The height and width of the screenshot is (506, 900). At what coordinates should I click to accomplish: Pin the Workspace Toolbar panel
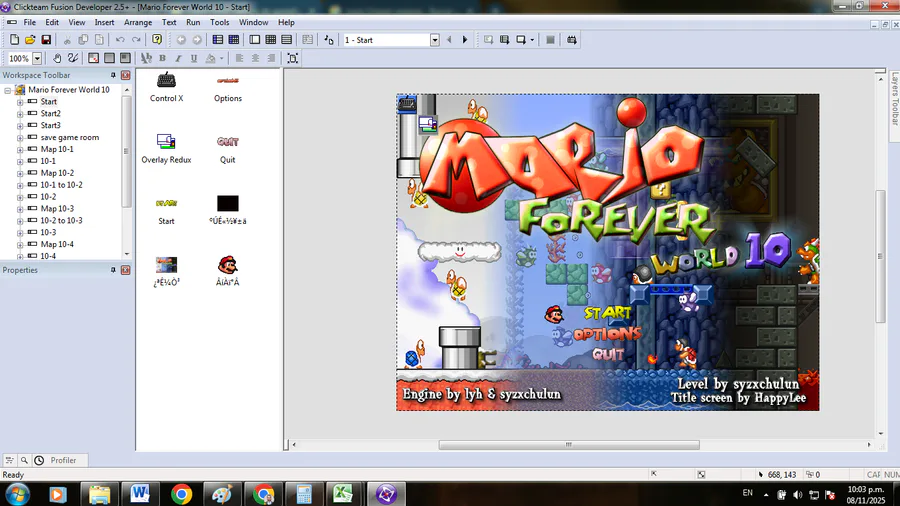113,75
